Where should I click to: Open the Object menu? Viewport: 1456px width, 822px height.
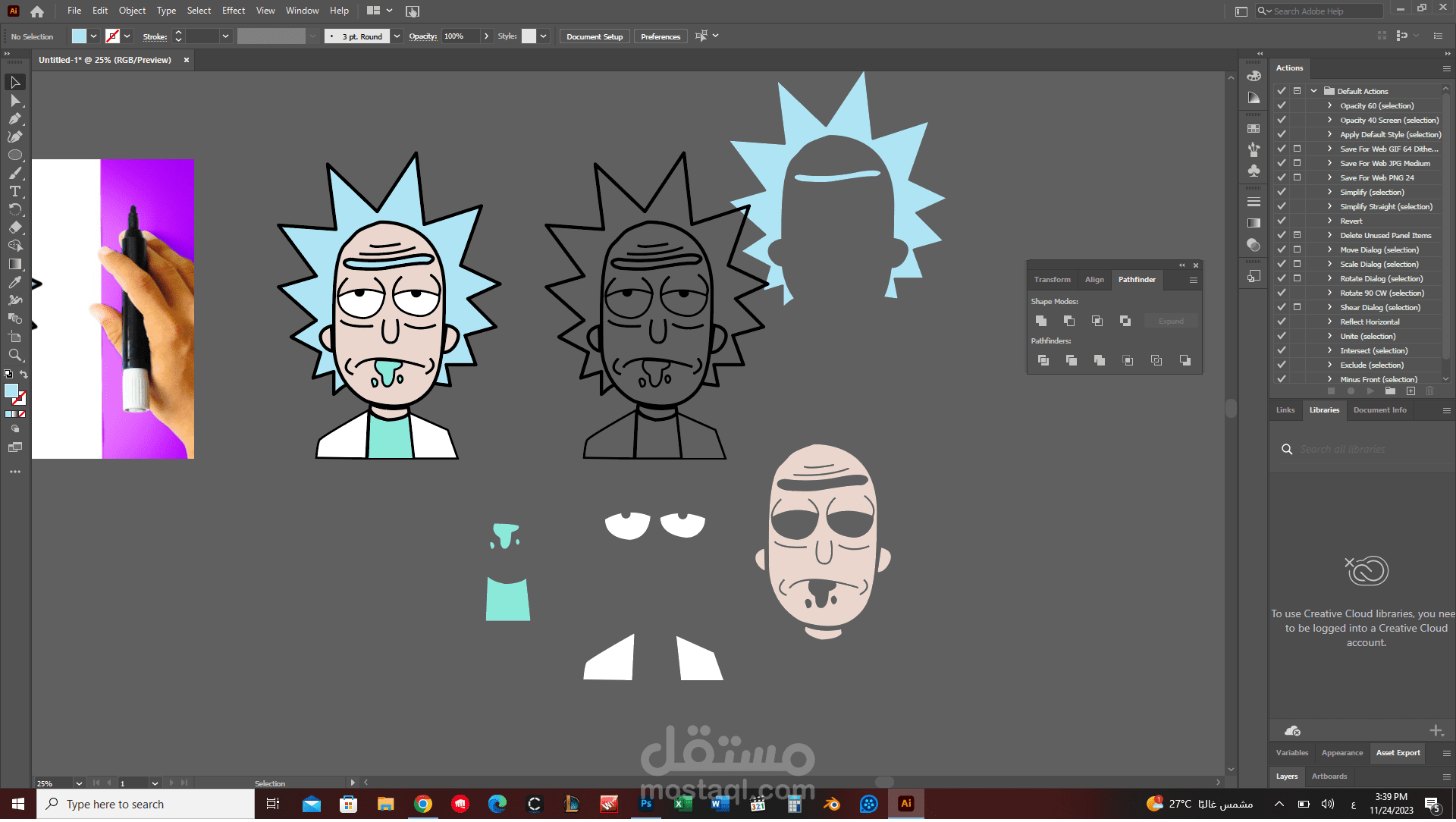click(132, 11)
